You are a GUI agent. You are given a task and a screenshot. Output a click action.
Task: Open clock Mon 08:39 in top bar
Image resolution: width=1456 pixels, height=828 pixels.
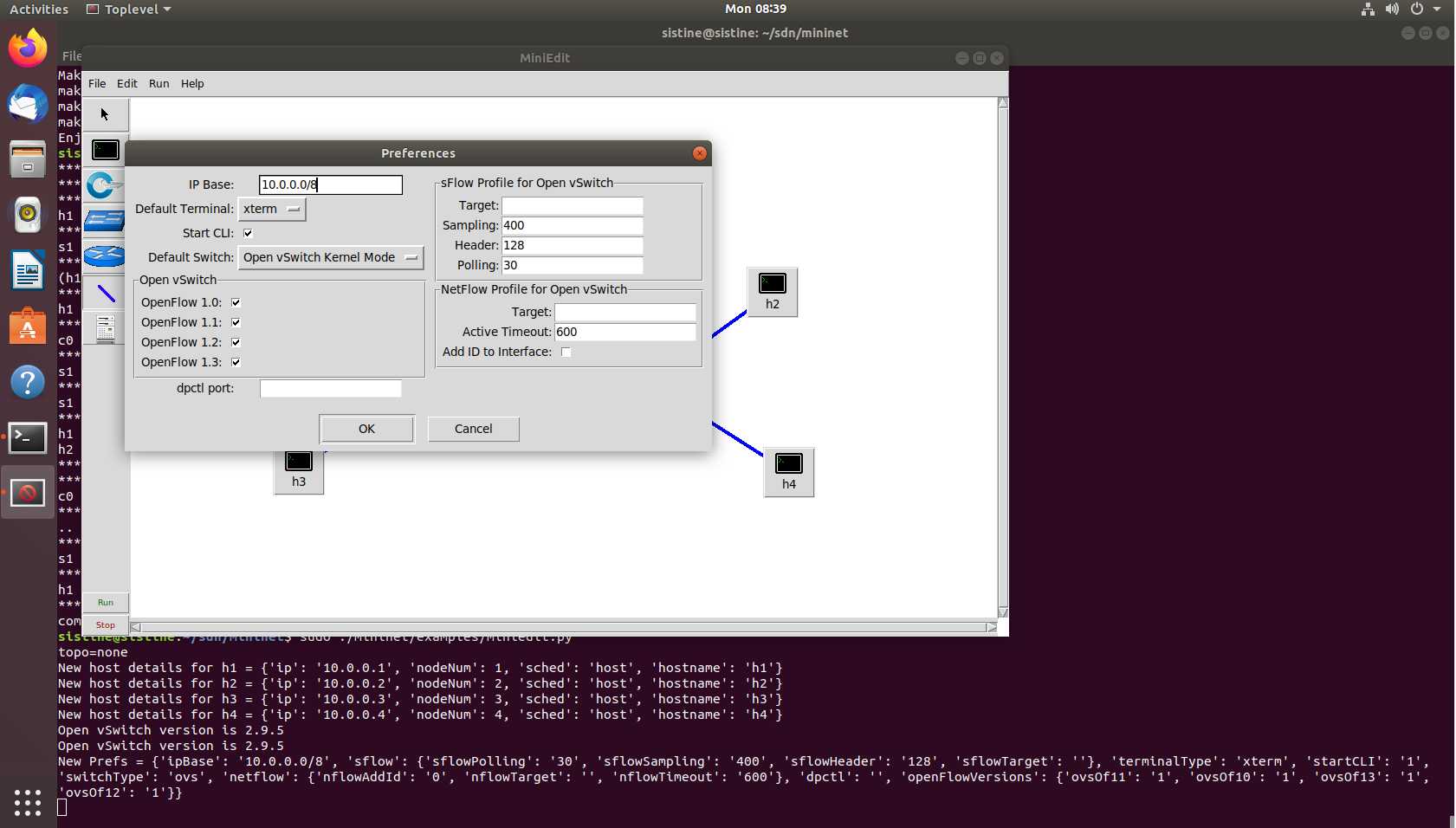755,9
